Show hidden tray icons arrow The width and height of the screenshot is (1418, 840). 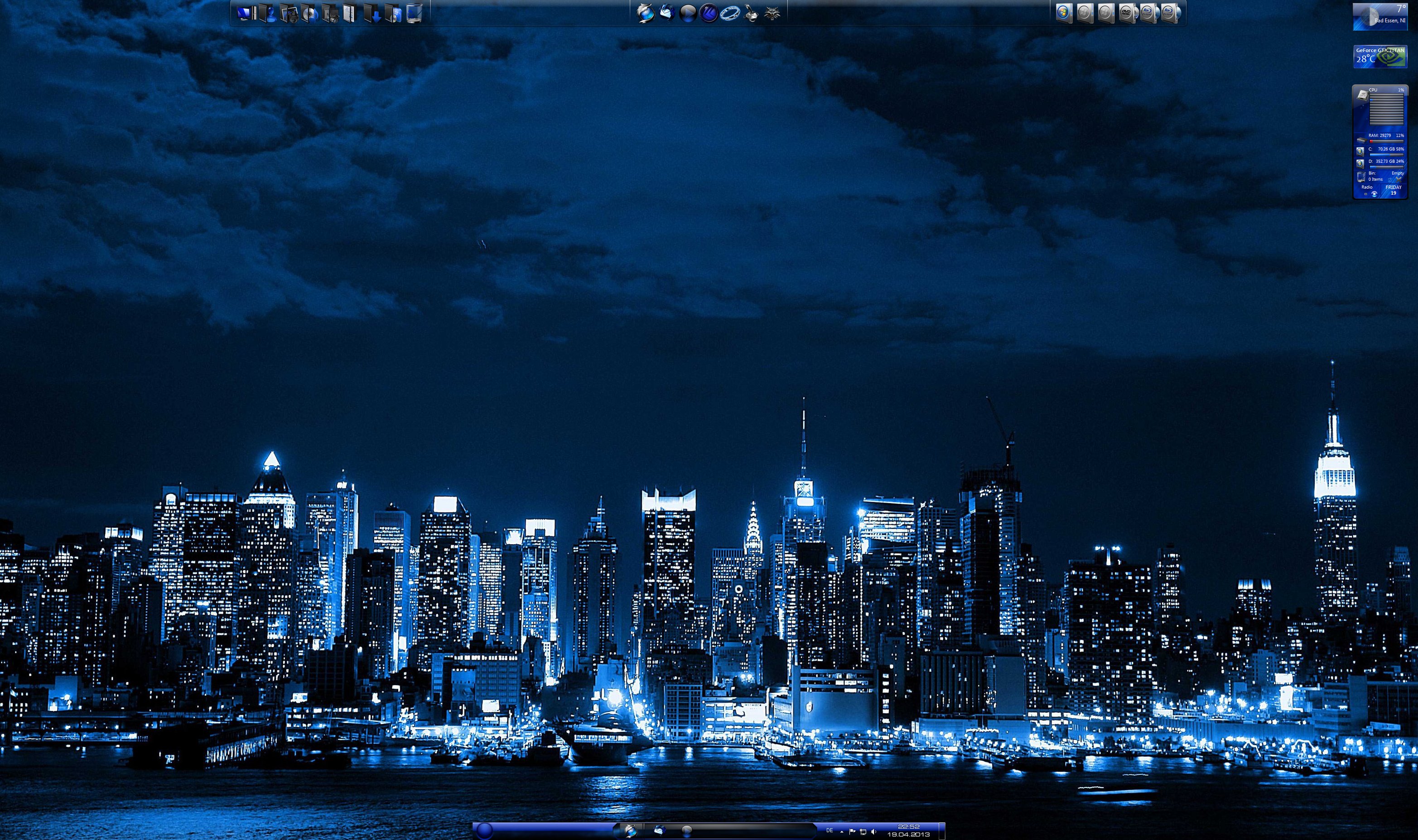pyautogui.click(x=842, y=832)
